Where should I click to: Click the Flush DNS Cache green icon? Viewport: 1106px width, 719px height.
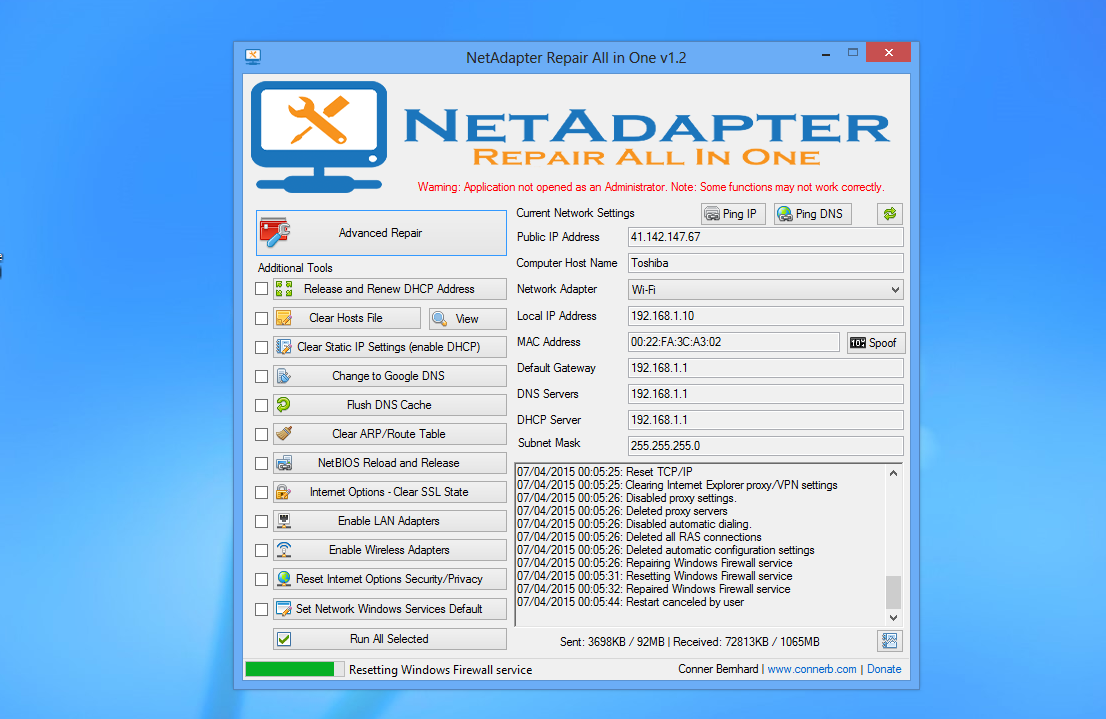[x=284, y=405]
